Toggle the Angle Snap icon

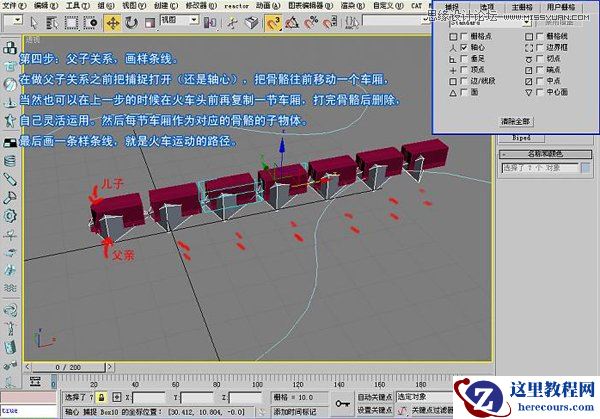(292, 23)
